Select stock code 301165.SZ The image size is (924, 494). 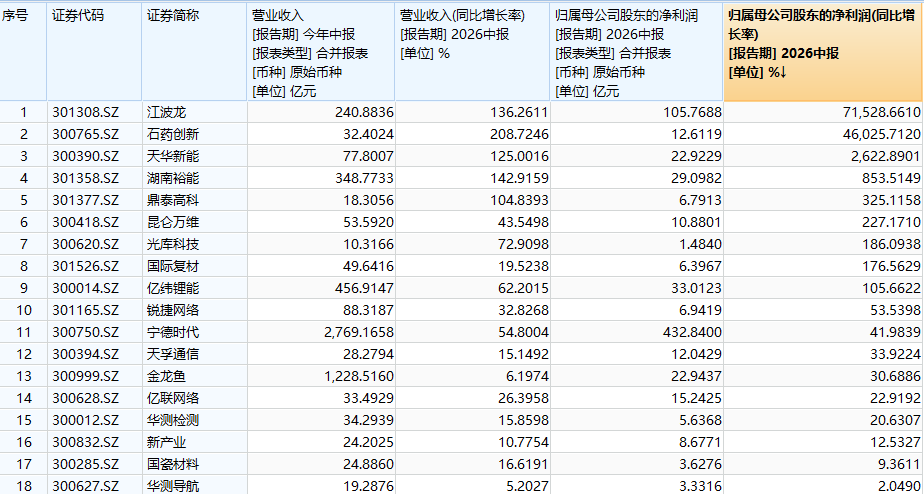(x=85, y=310)
